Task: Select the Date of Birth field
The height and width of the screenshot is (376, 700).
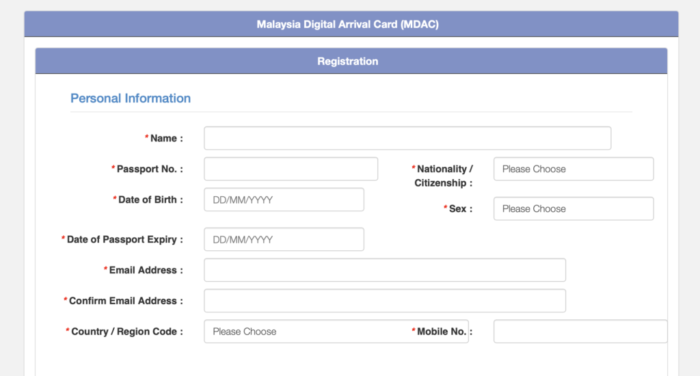Action: [284, 200]
